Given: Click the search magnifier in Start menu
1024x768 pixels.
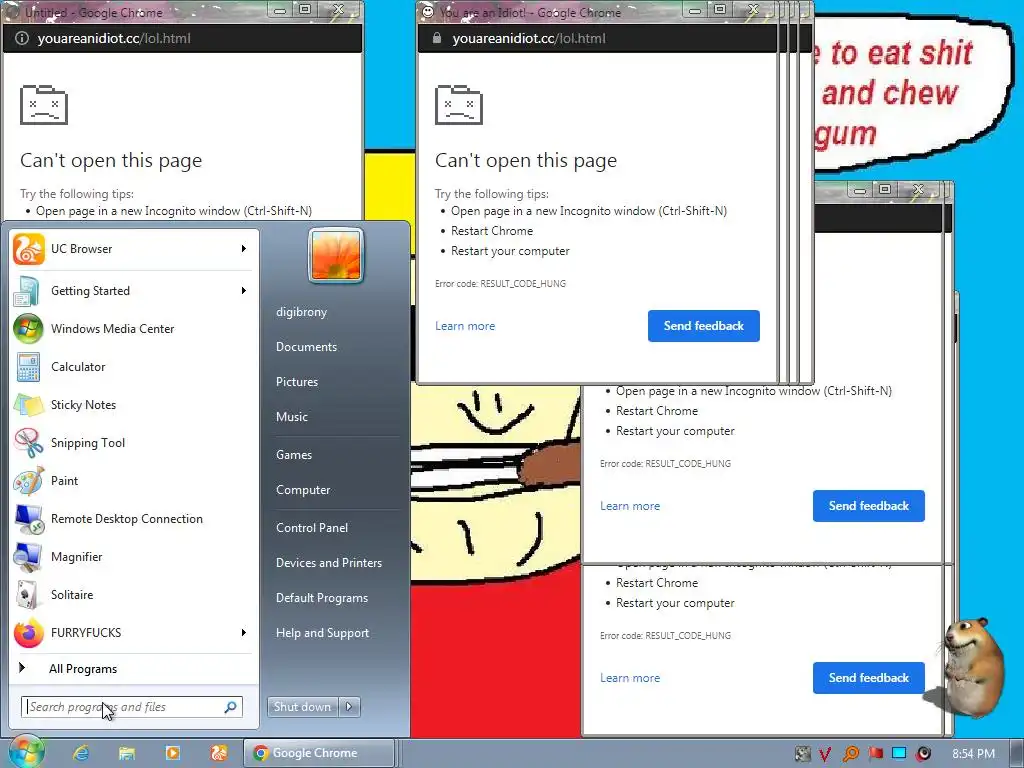Looking at the screenshot, I should tap(231, 707).
